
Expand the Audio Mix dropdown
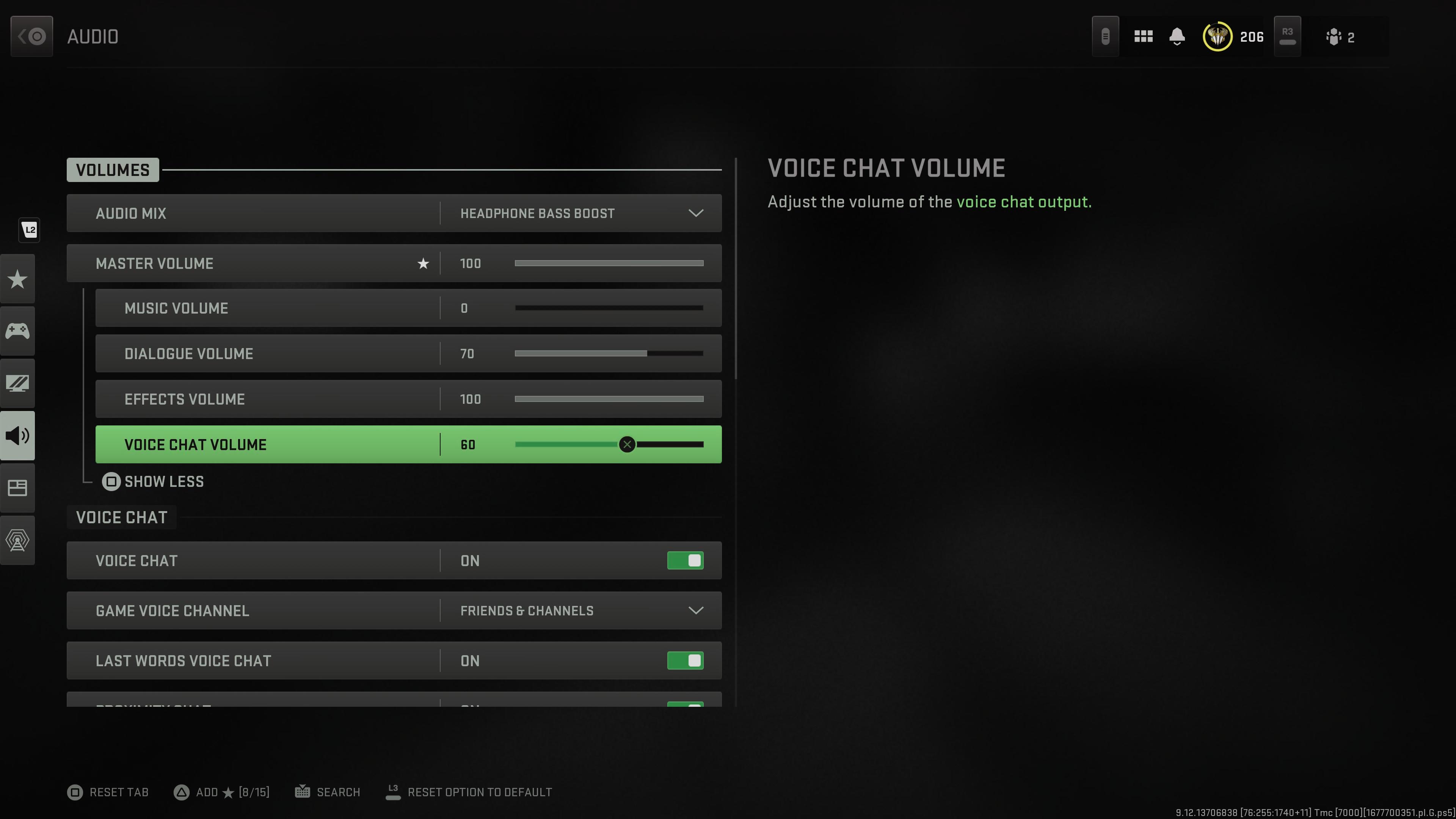[x=696, y=213]
